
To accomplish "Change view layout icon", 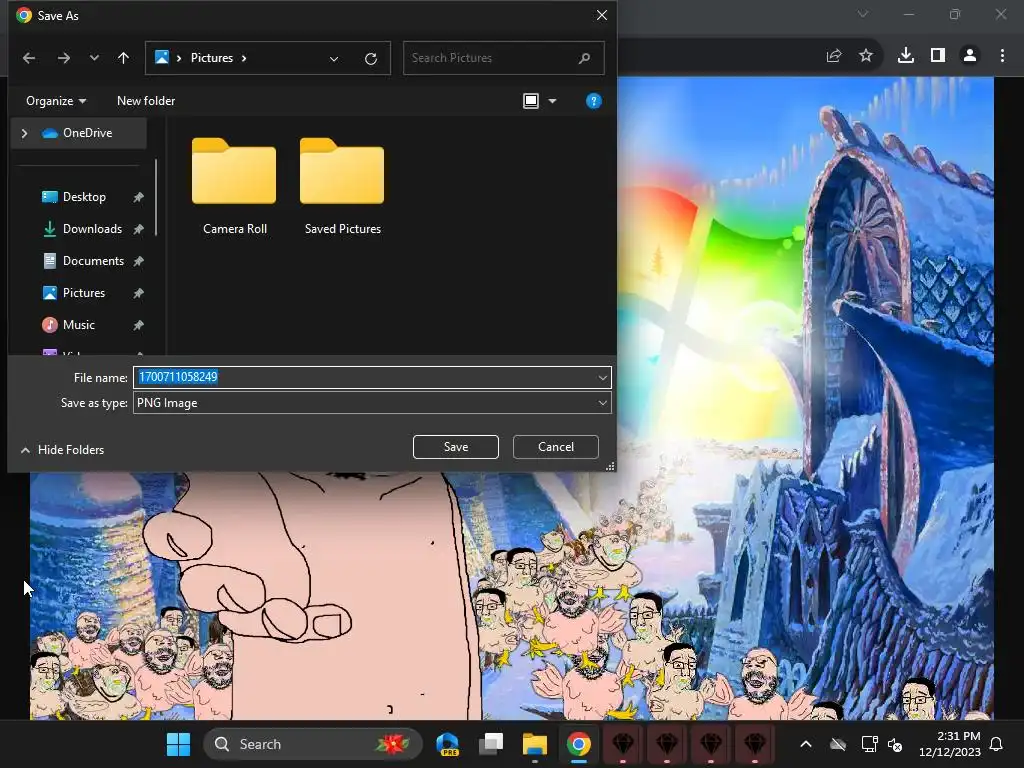I will (531, 101).
